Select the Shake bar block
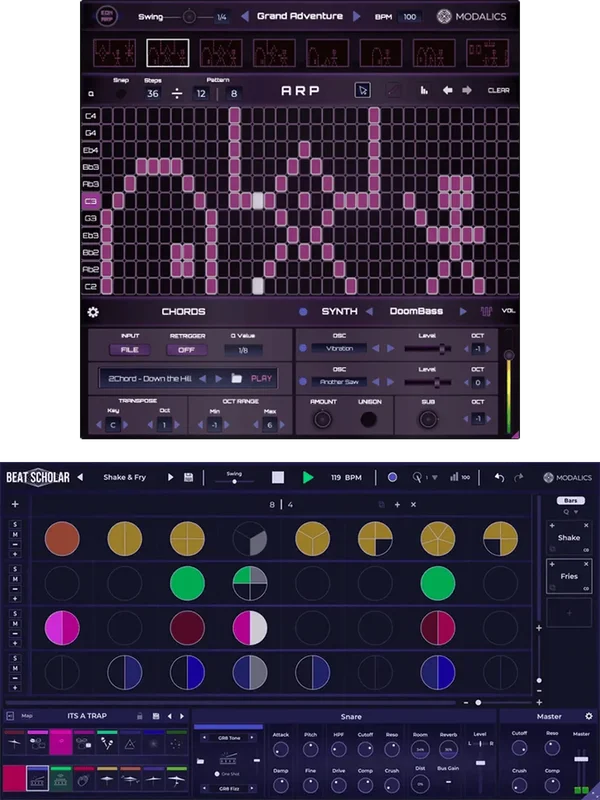 pyautogui.click(x=569, y=537)
